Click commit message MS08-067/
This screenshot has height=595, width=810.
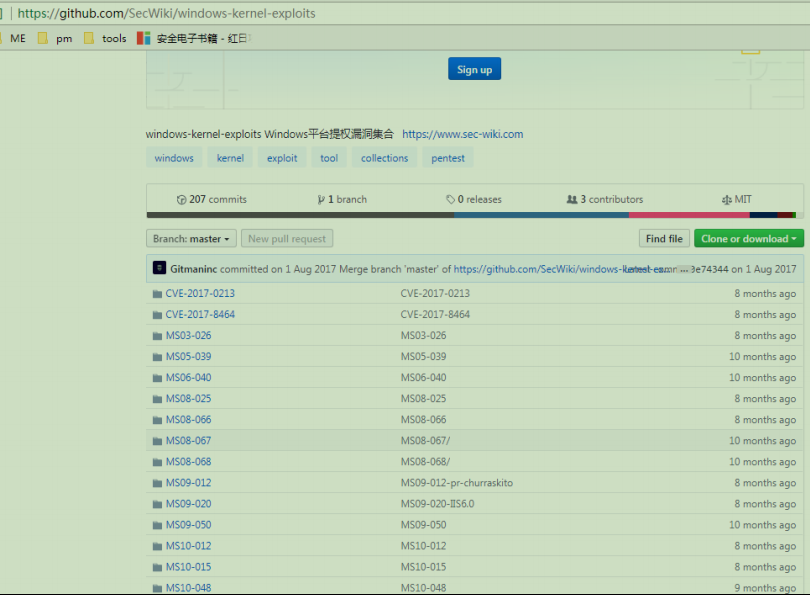pos(426,441)
